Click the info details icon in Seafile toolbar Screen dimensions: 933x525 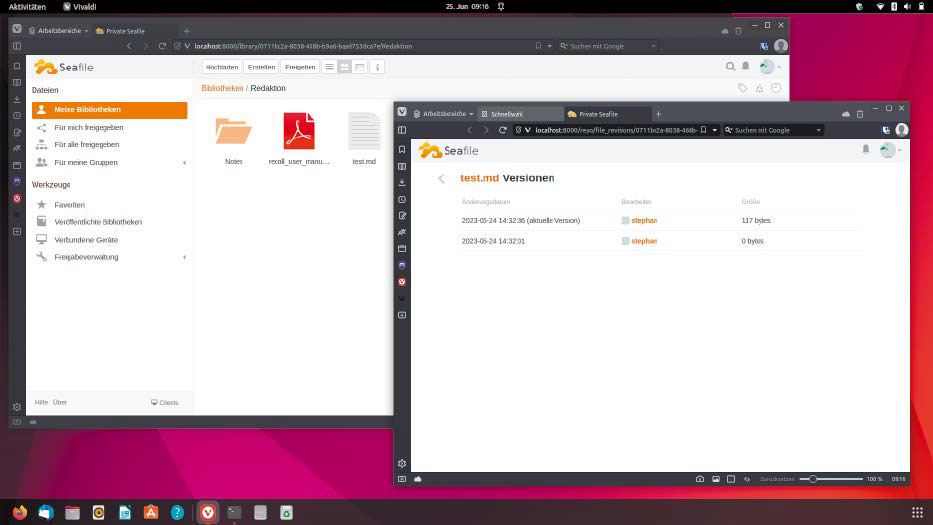(377, 67)
